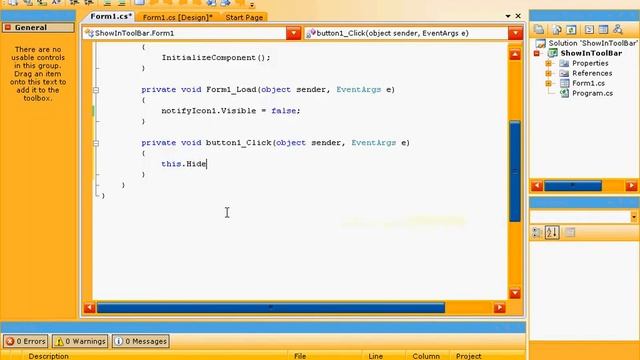The image size is (640, 360).
Task: Toggle the 0 Warnings filter
Action: click(x=80, y=341)
